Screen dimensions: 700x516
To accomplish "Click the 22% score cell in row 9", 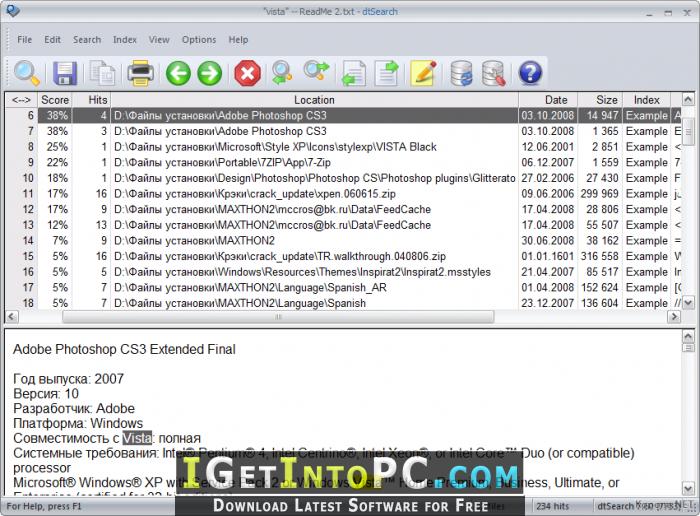I will pyautogui.click(x=57, y=162).
